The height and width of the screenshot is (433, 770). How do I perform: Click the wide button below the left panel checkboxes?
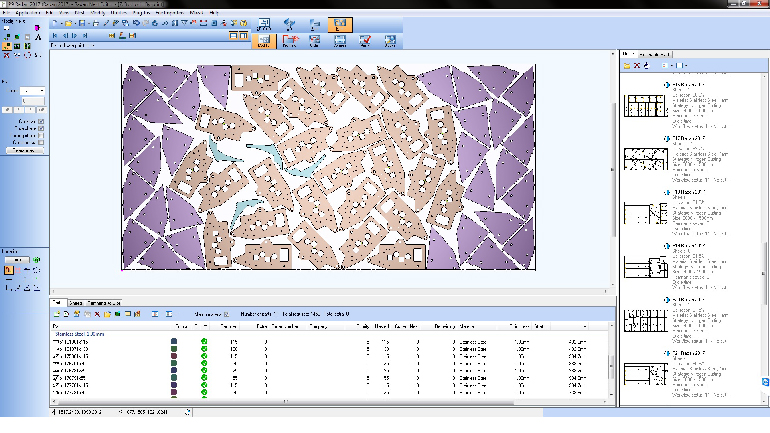(24, 150)
